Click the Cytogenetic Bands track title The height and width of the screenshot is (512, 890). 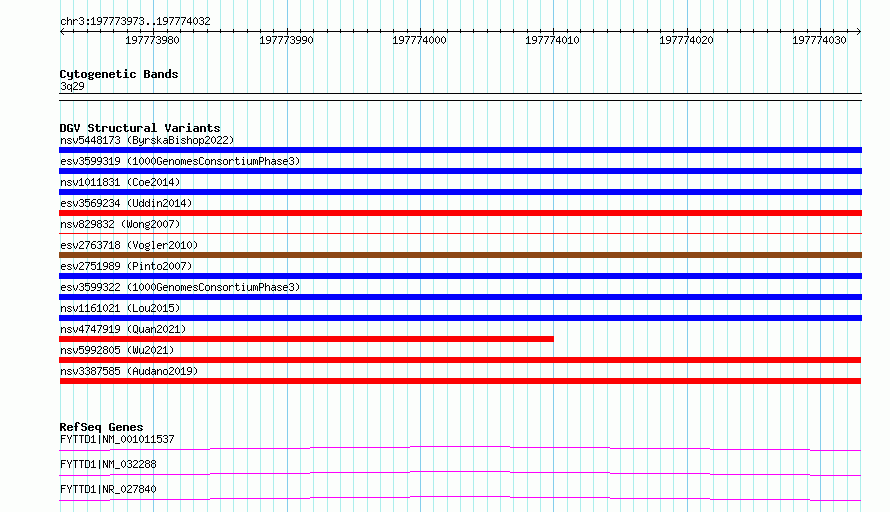pyautogui.click(x=119, y=74)
